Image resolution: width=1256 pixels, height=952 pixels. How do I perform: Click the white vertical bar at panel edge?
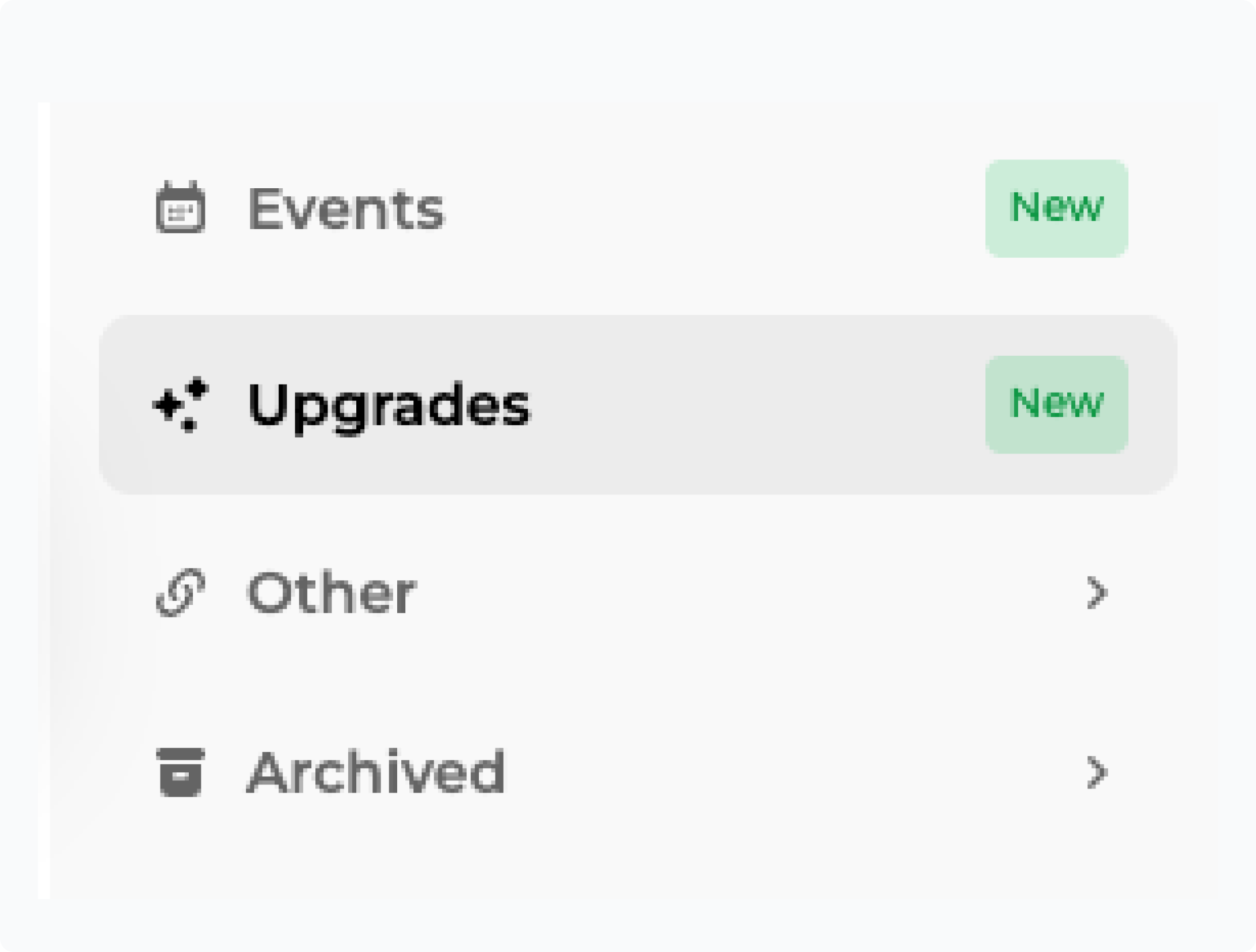pos(44,501)
